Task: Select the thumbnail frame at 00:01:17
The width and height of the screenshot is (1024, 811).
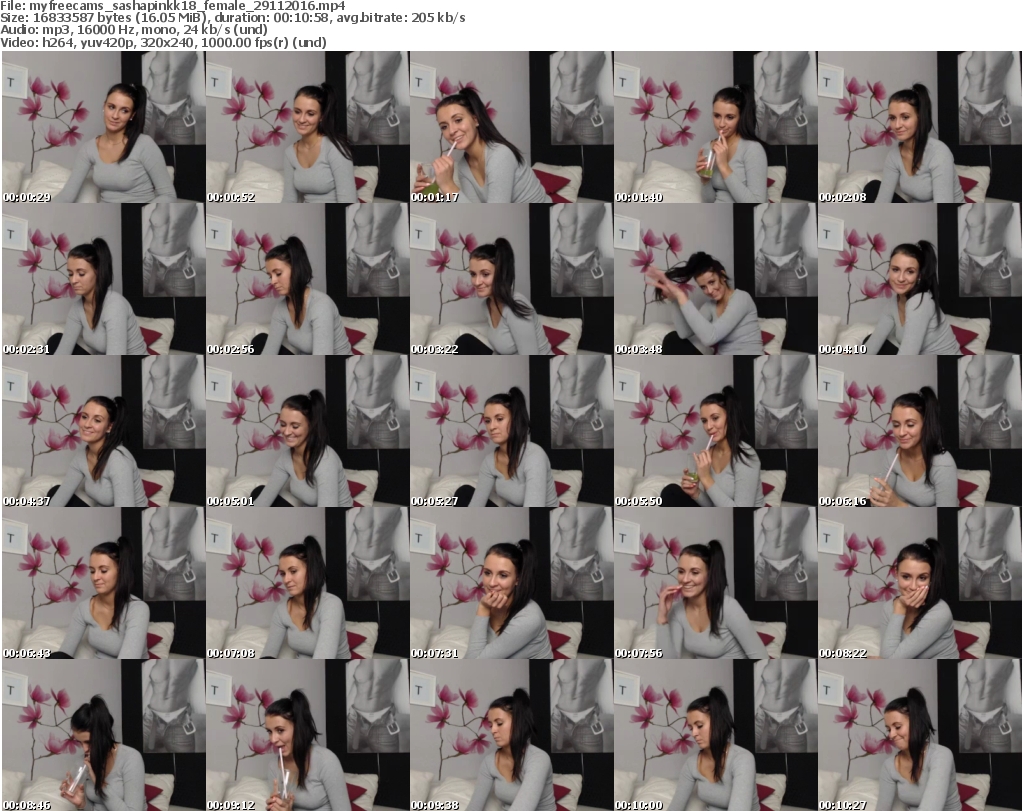Action: (x=511, y=127)
